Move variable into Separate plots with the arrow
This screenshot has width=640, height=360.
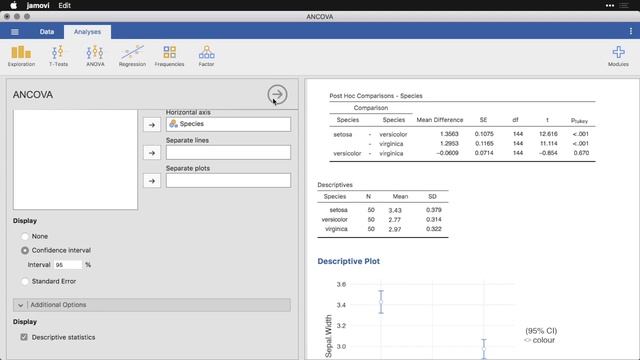(x=152, y=181)
